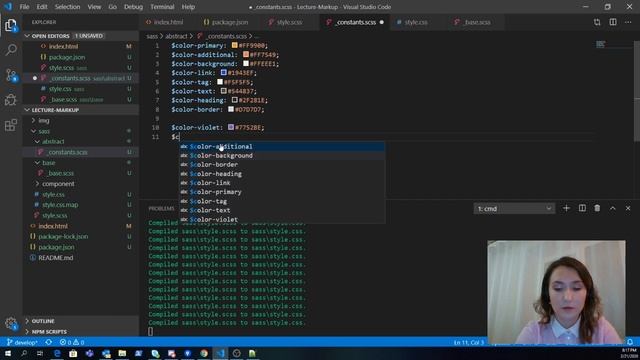Open the Problems panel tab
Viewport: 640px width, 360px height.
[162, 209]
